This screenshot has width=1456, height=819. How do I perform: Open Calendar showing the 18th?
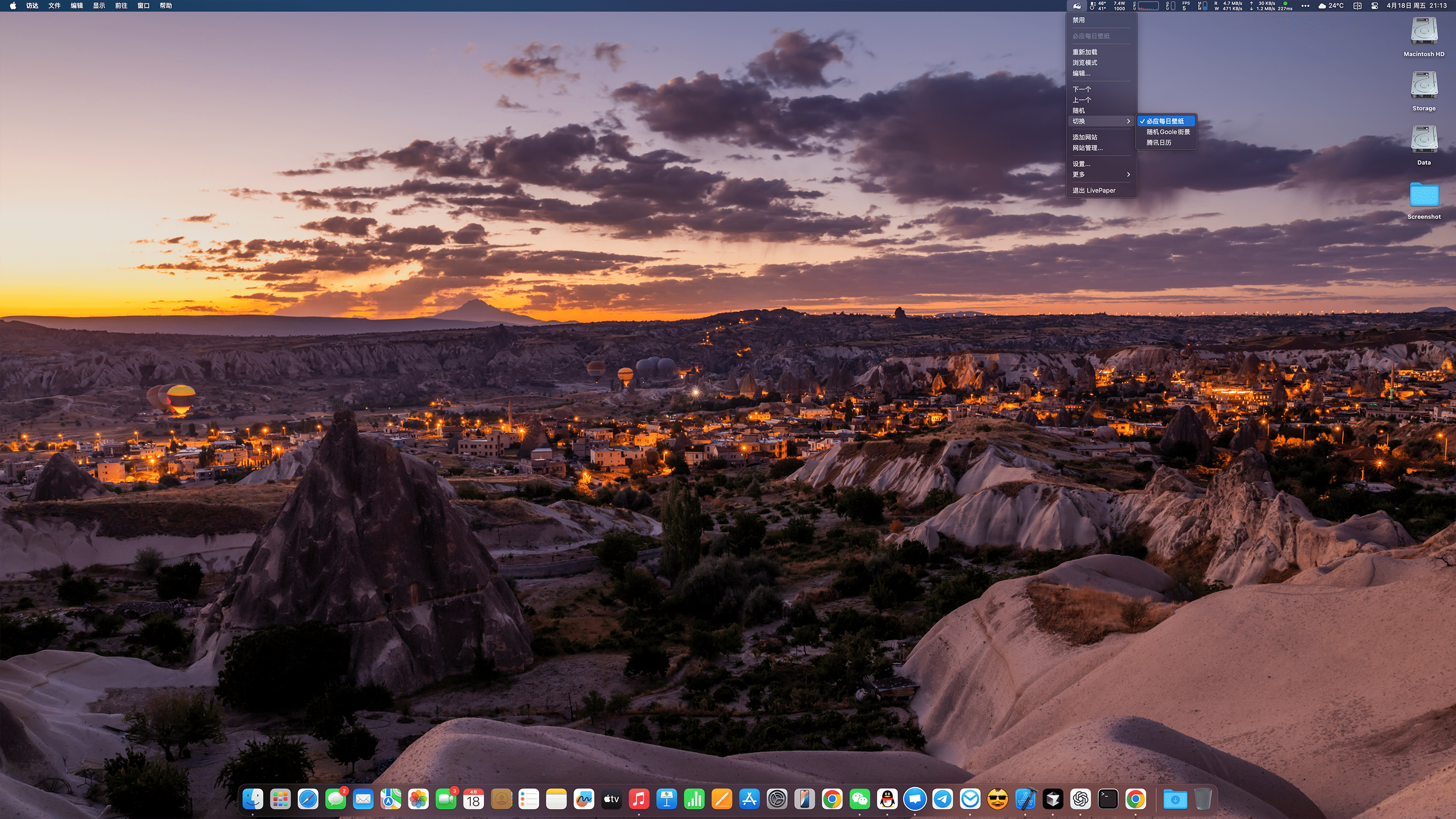[474, 799]
